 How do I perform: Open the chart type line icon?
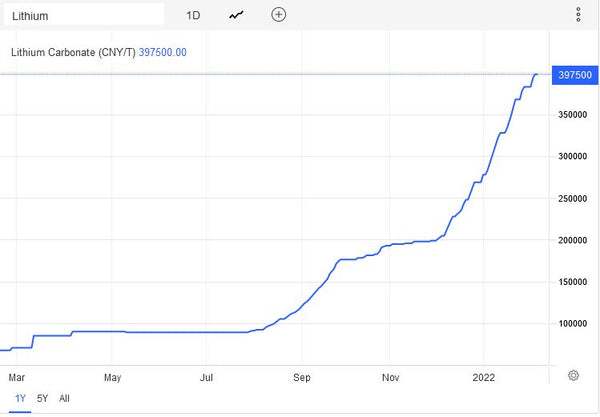coord(236,15)
